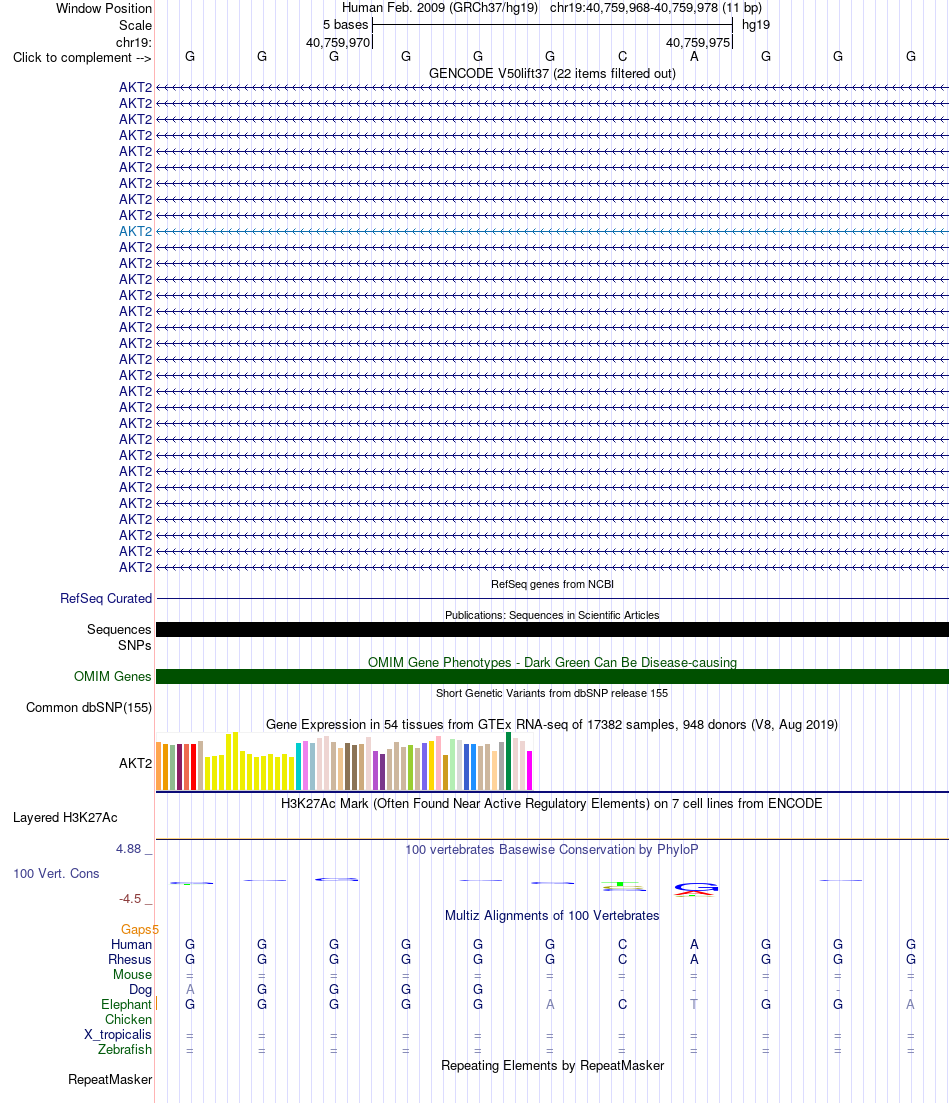
Task: Select the Mouse species row label
Action: click(x=132, y=975)
